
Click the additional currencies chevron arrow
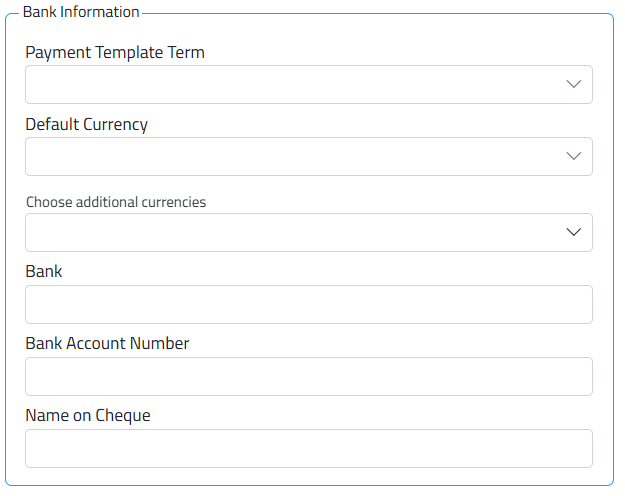573,233
